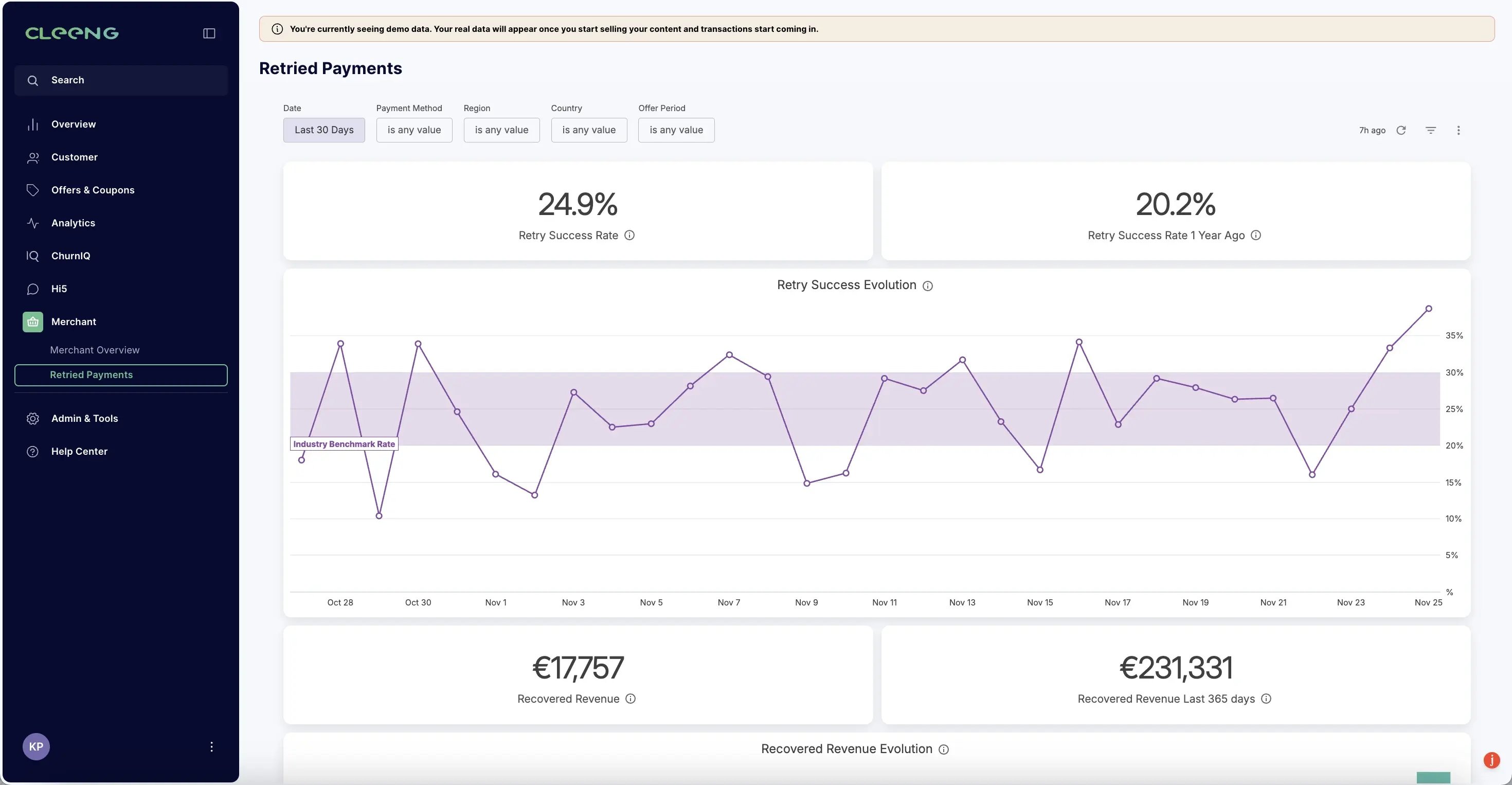Open the KP user avatar menu
1512x785 pixels.
coord(36,746)
